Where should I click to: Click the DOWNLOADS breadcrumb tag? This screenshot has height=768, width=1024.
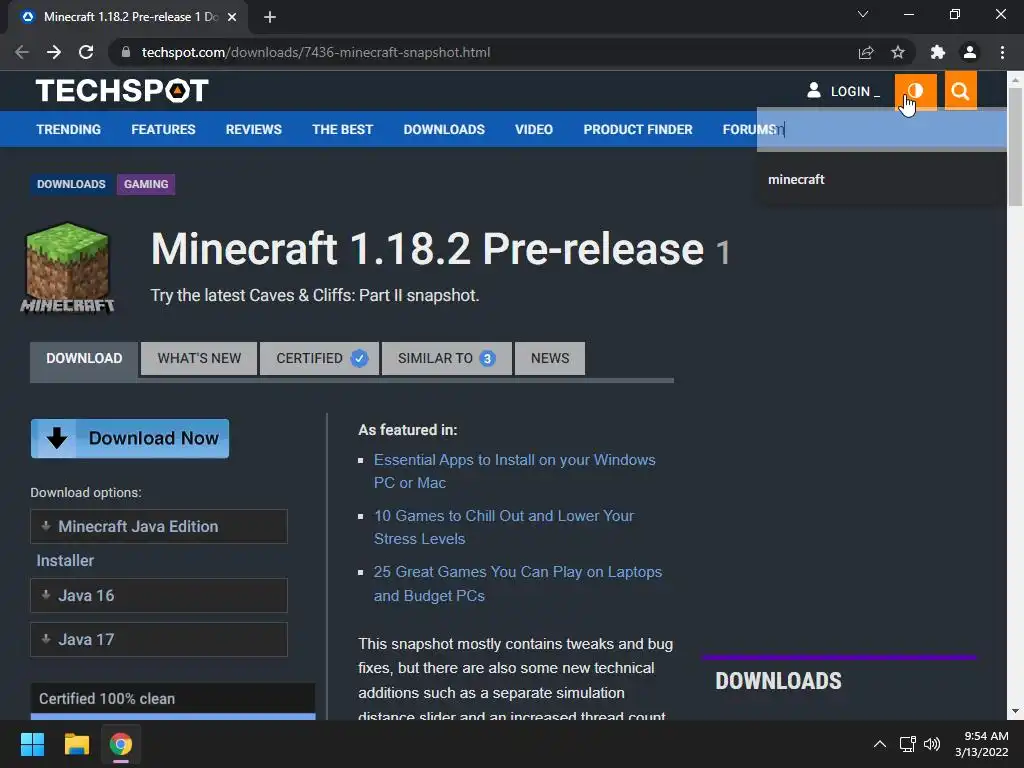pyautogui.click(x=71, y=184)
